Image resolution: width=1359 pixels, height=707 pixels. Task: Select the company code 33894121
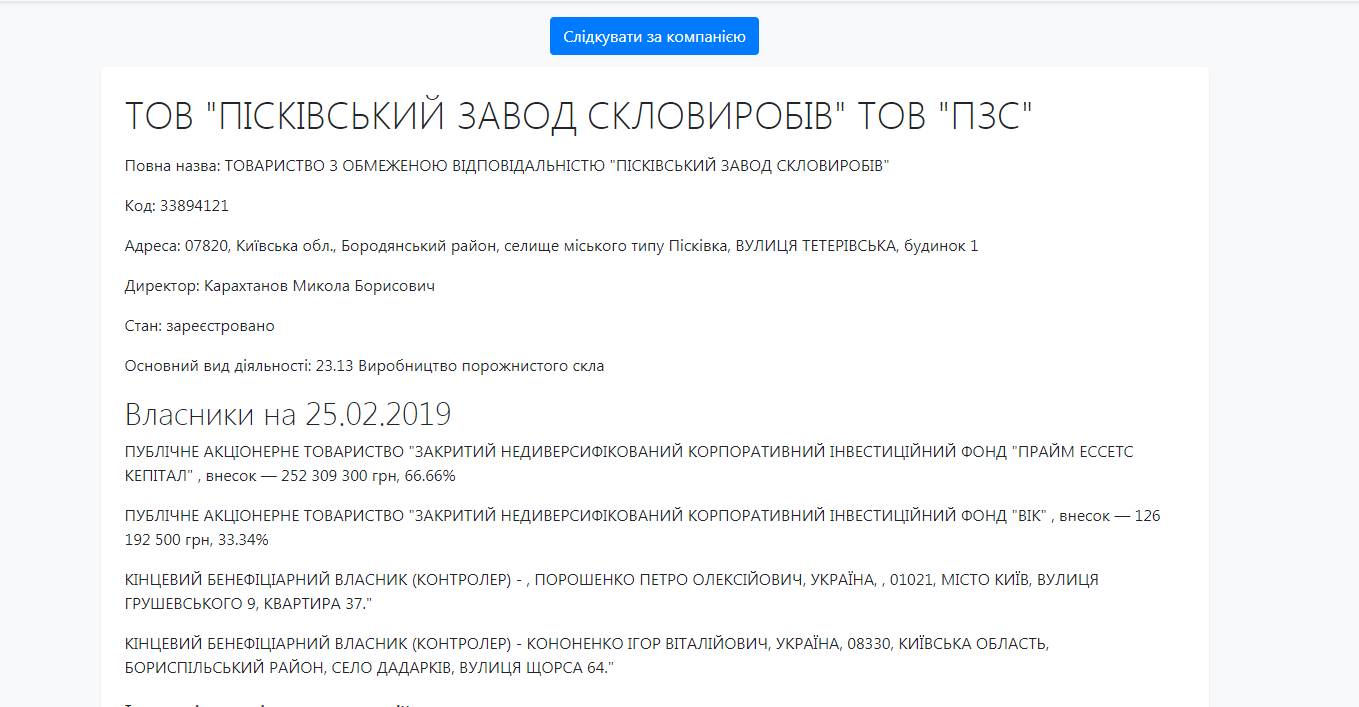[194, 206]
